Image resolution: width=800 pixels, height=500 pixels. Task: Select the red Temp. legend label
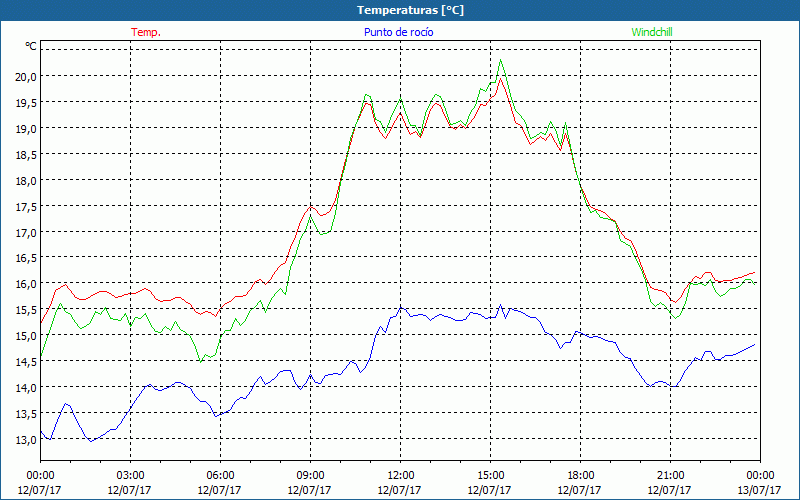[x=146, y=32]
